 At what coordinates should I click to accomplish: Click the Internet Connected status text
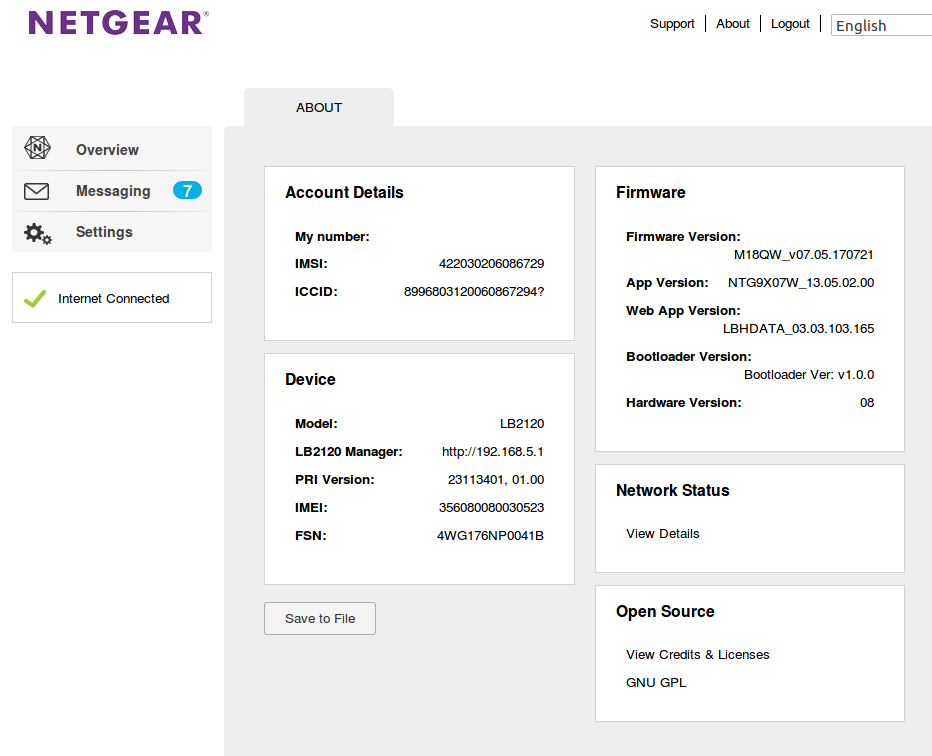114,298
